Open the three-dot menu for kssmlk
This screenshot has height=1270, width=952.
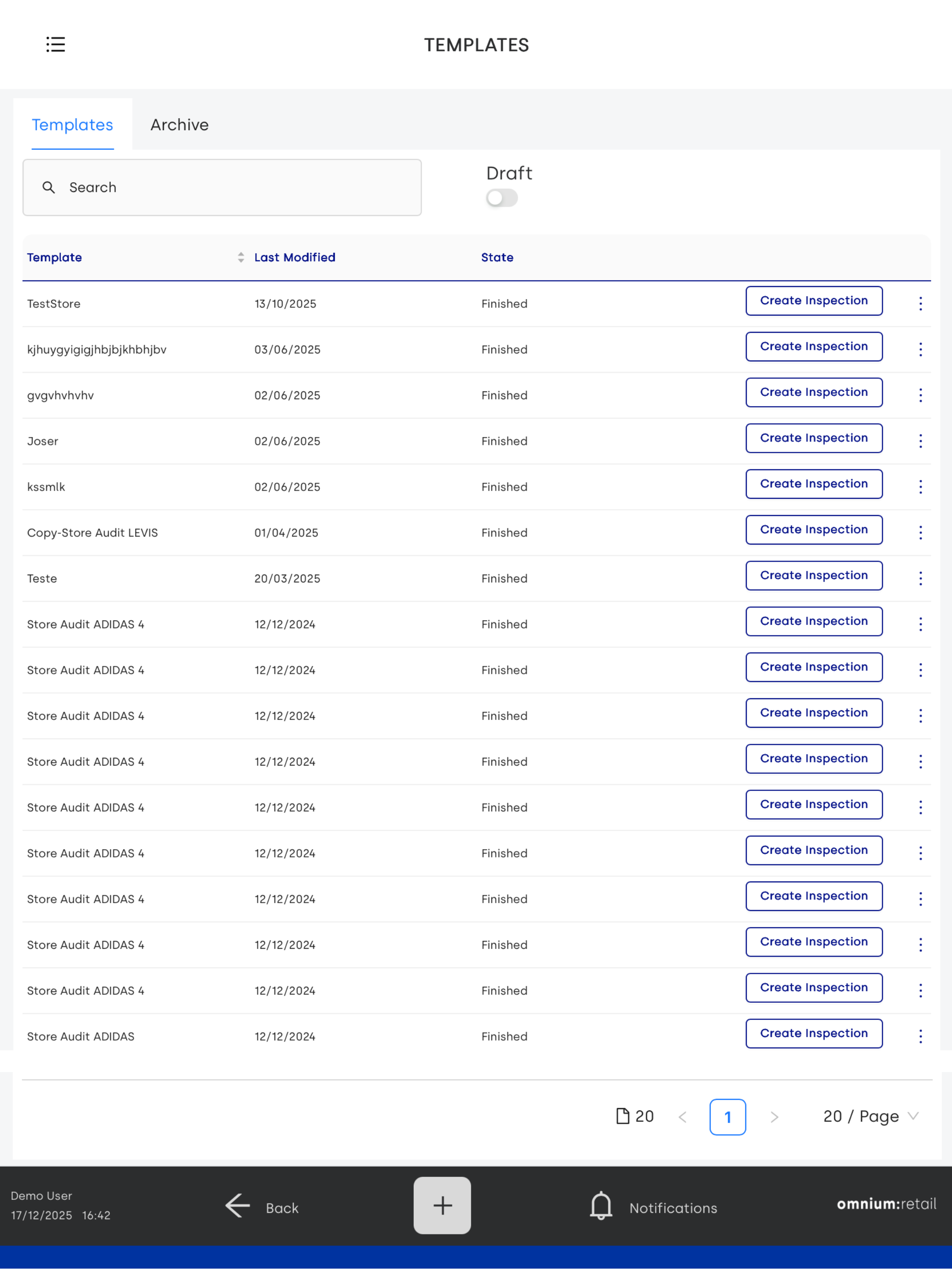pyautogui.click(x=921, y=487)
